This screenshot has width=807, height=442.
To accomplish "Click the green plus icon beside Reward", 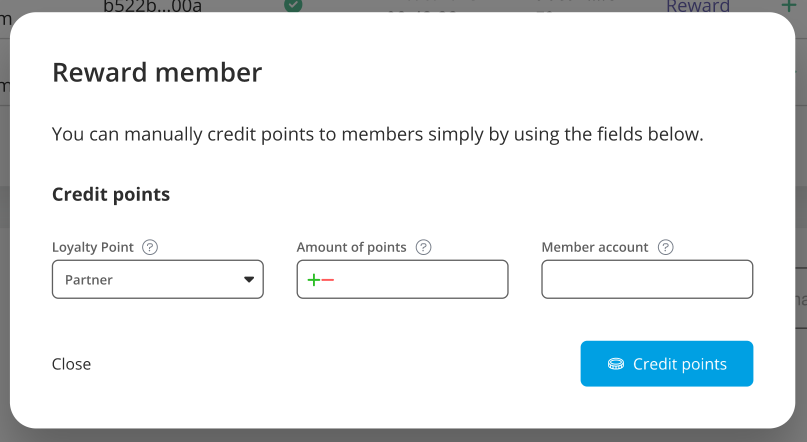I will click(788, 6).
